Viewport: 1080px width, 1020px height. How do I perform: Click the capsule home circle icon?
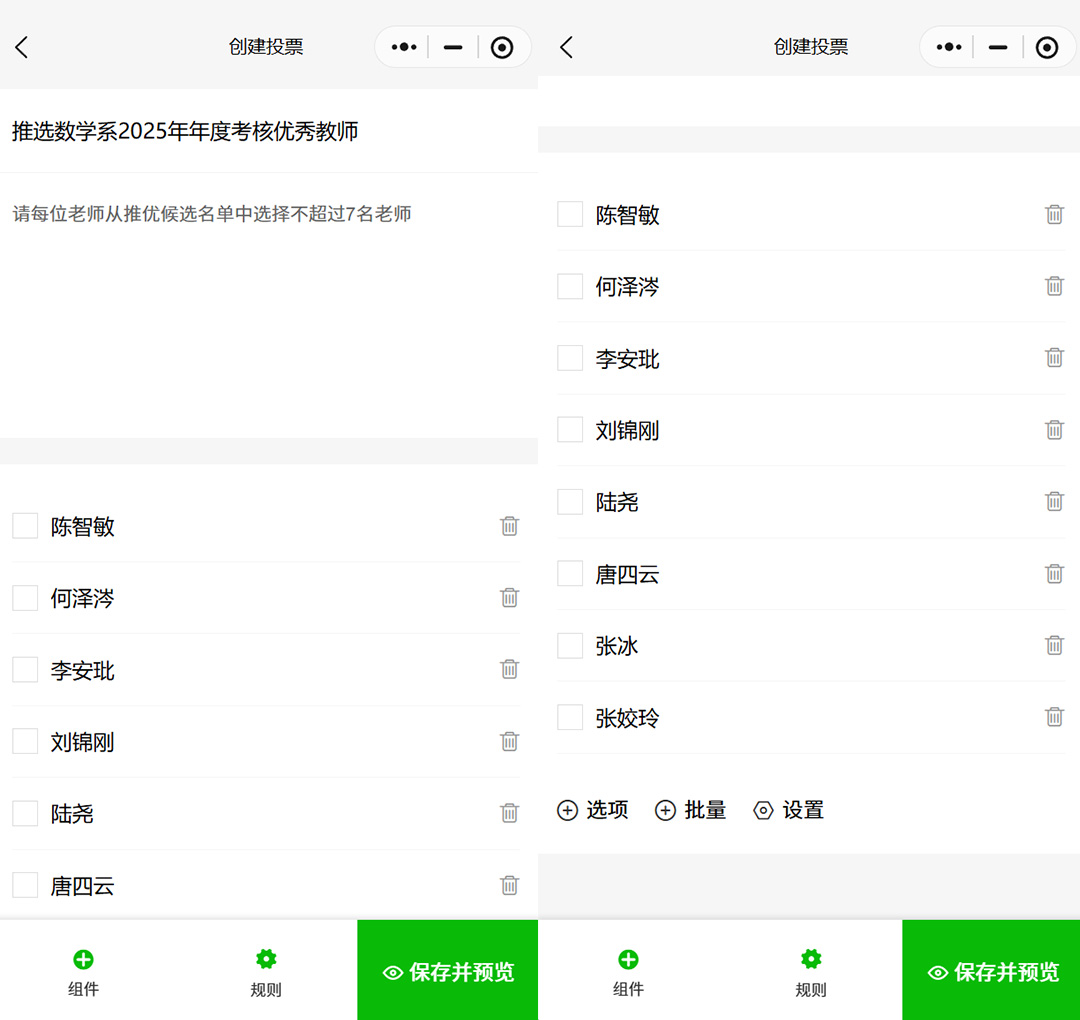[x=1046, y=46]
